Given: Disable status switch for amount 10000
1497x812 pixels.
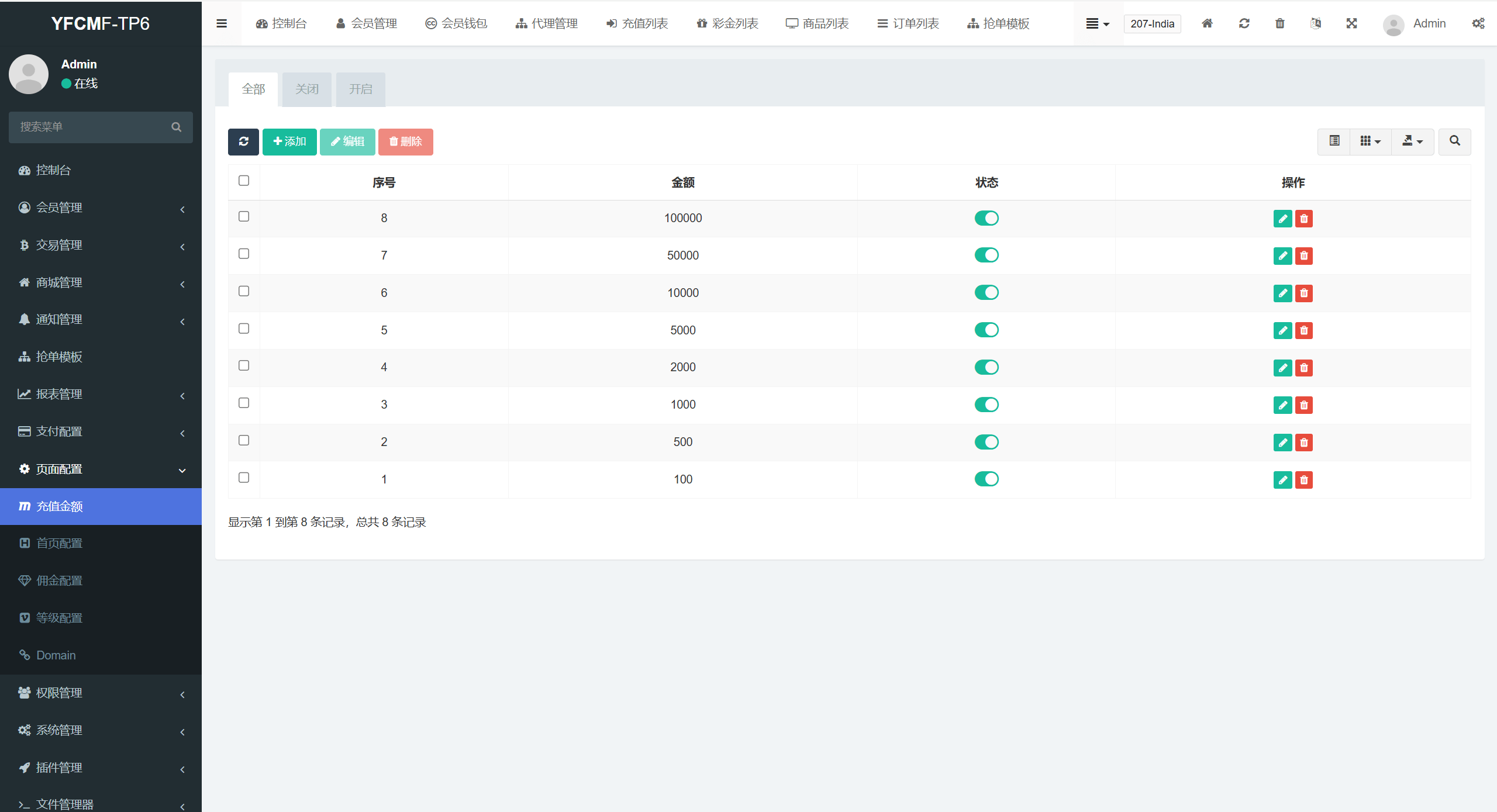Looking at the screenshot, I should (986, 292).
